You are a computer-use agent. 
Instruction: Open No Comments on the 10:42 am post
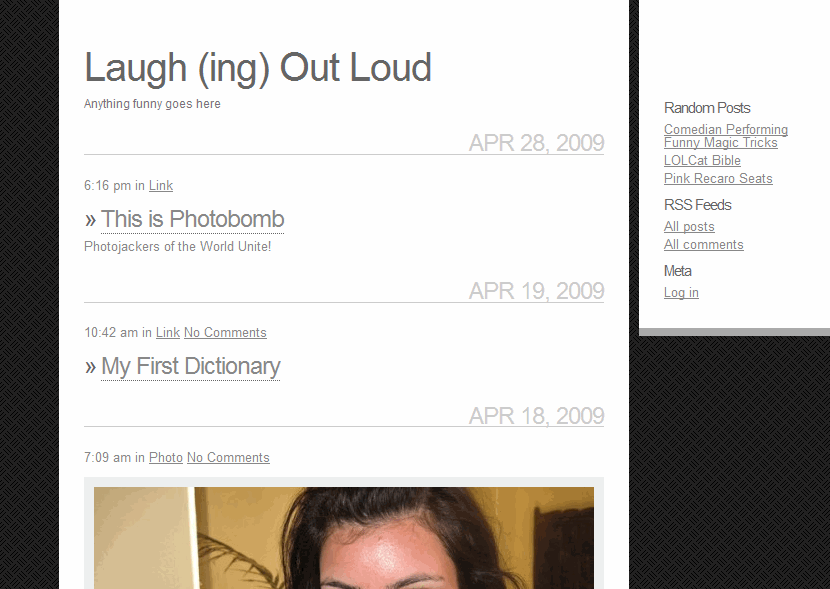pyautogui.click(x=225, y=333)
